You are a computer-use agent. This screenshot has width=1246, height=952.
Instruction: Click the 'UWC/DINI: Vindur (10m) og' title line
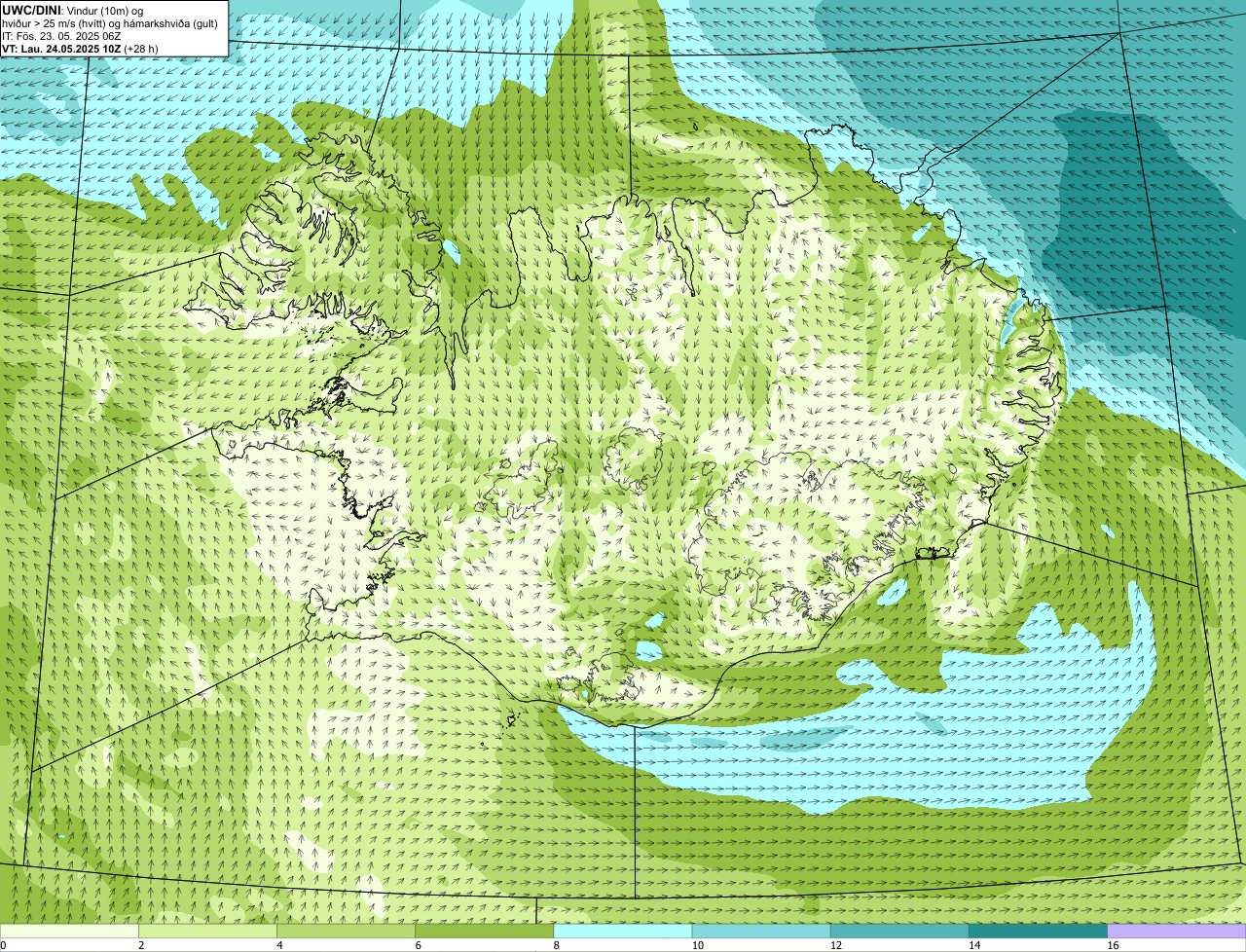(72, 10)
